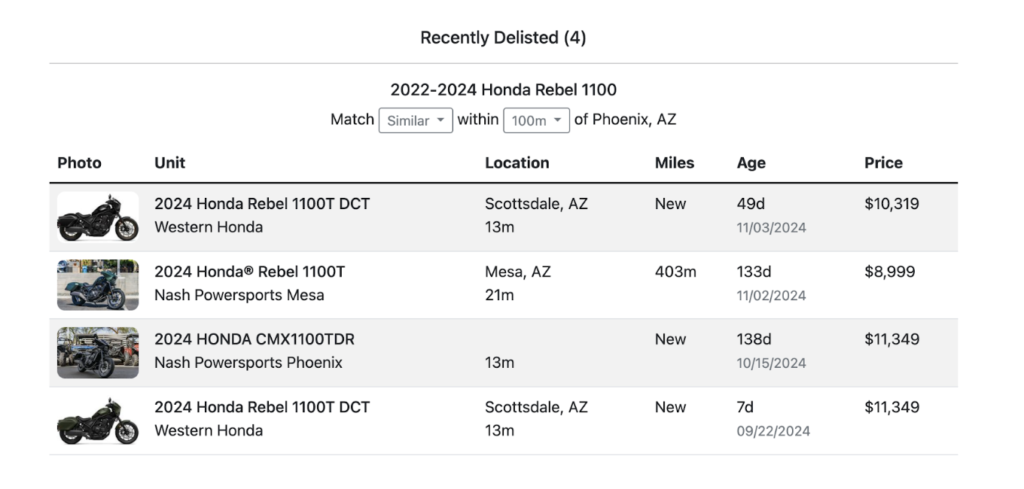Open the Nash Powersports Mesa bike photo
Screen dimensions: 1024x489
click(98, 285)
